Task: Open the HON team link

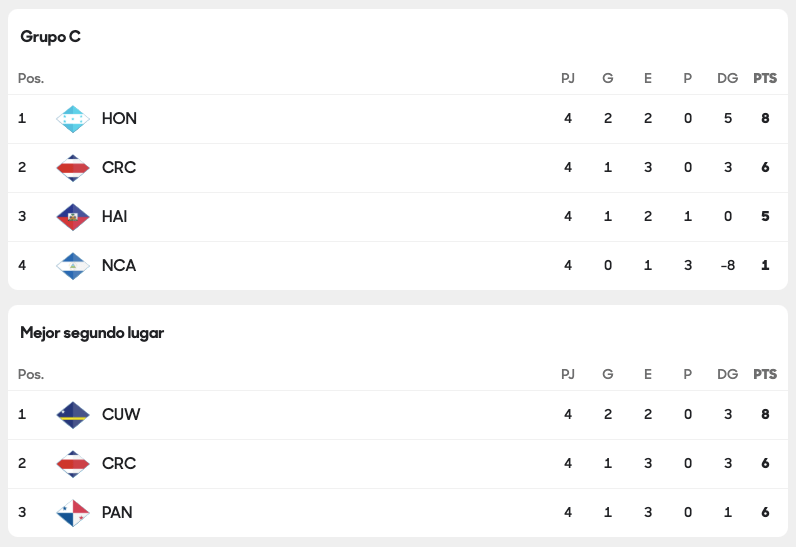Action: click(x=119, y=118)
